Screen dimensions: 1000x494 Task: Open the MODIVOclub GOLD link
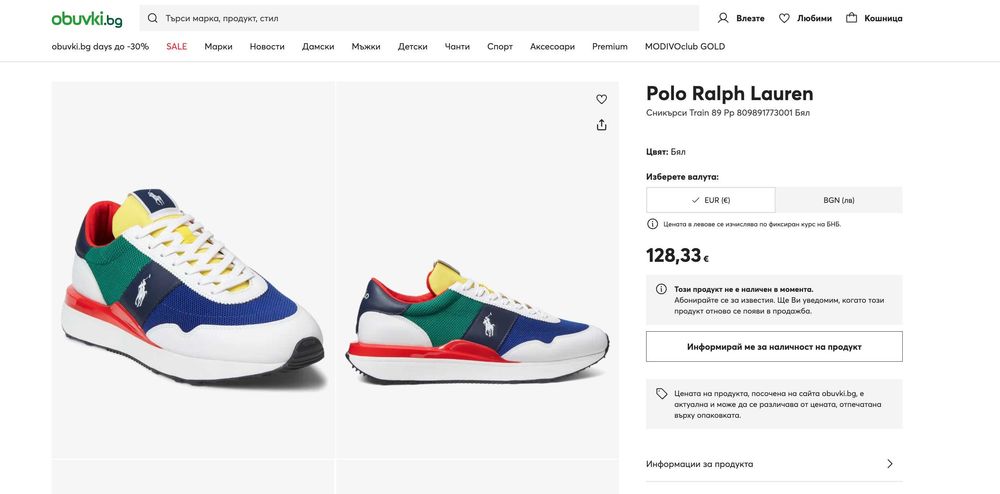click(685, 47)
